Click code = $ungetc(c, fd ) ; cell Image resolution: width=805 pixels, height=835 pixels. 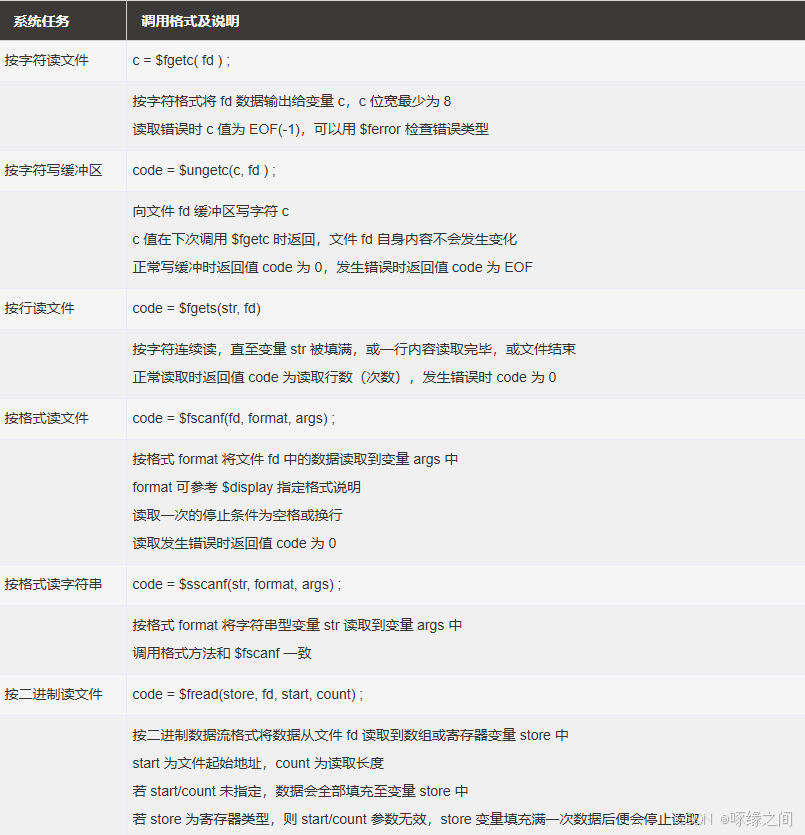(x=204, y=170)
